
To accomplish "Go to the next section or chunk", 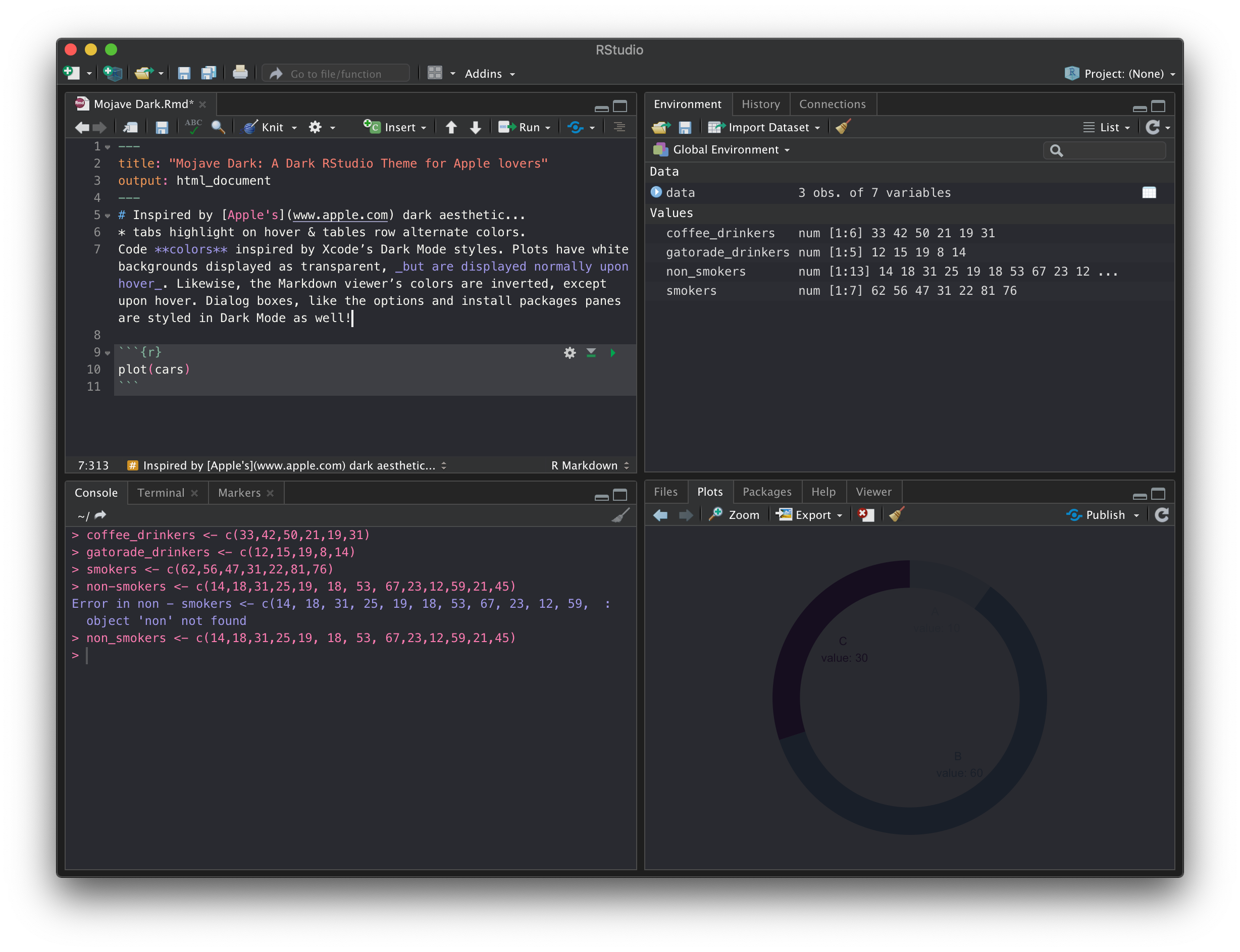I will pos(476,128).
